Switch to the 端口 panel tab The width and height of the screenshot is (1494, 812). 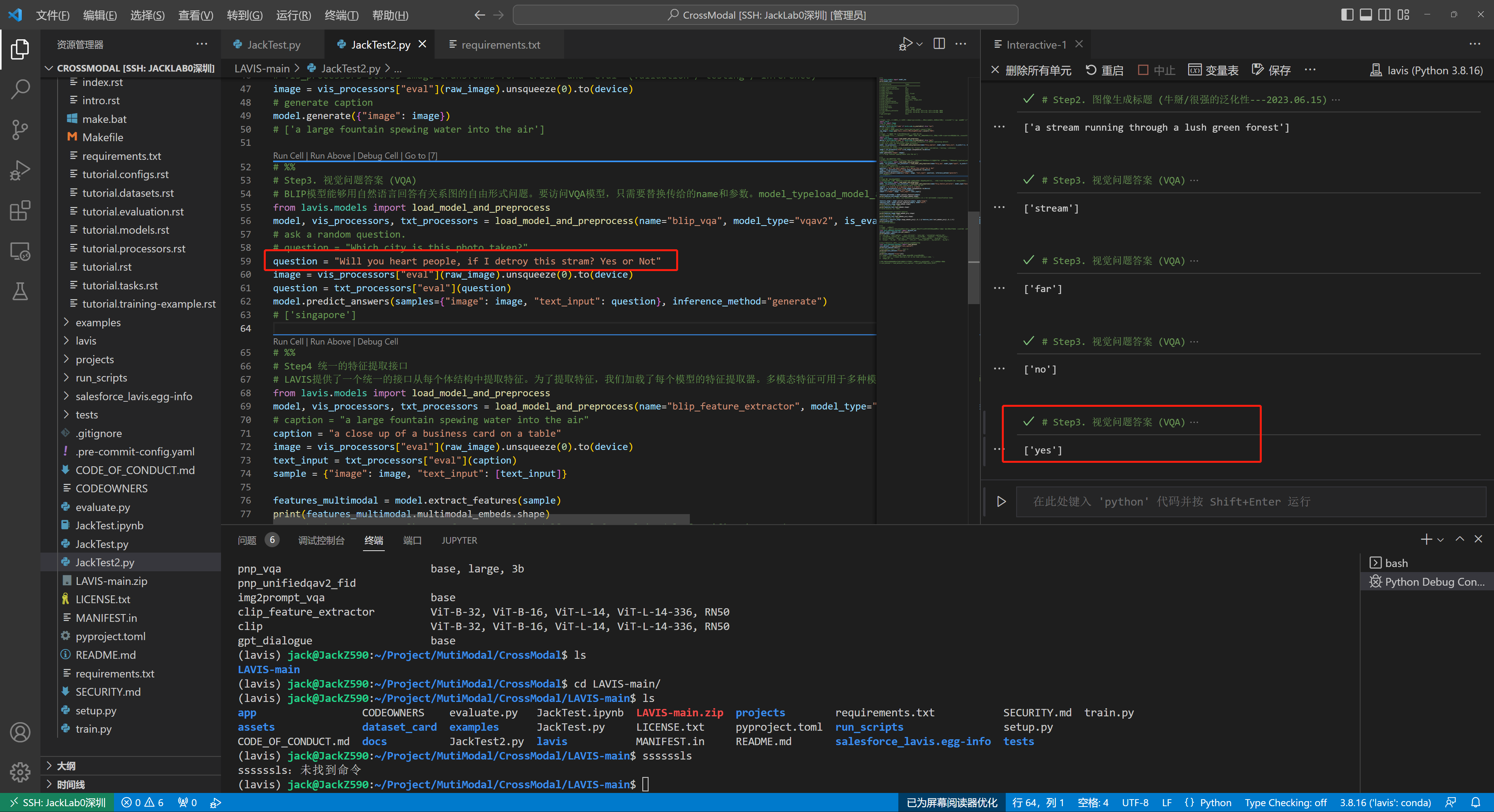pos(412,540)
